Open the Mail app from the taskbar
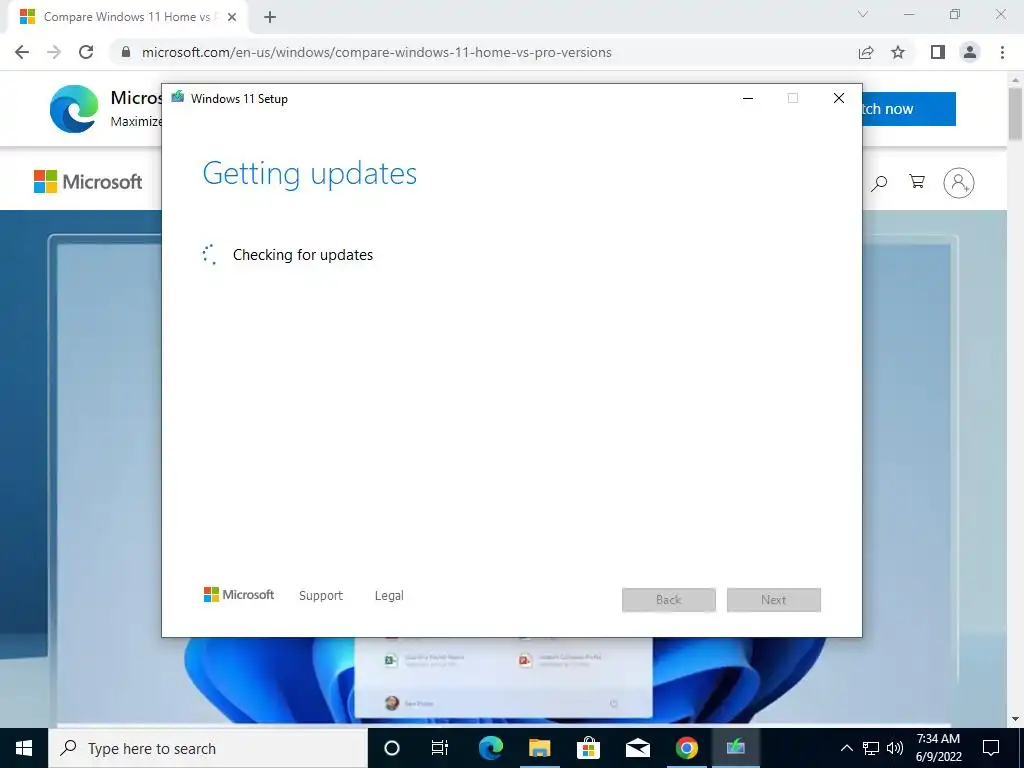The height and width of the screenshot is (768, 1024). click(x=637, y=748)
